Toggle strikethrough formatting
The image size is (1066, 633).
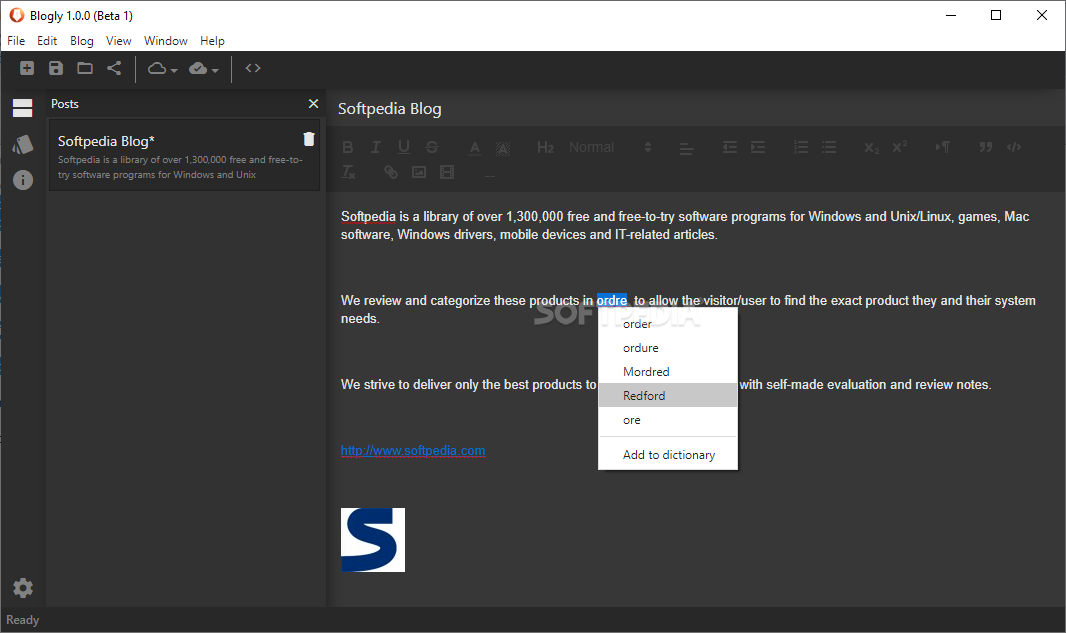(432, 147)
